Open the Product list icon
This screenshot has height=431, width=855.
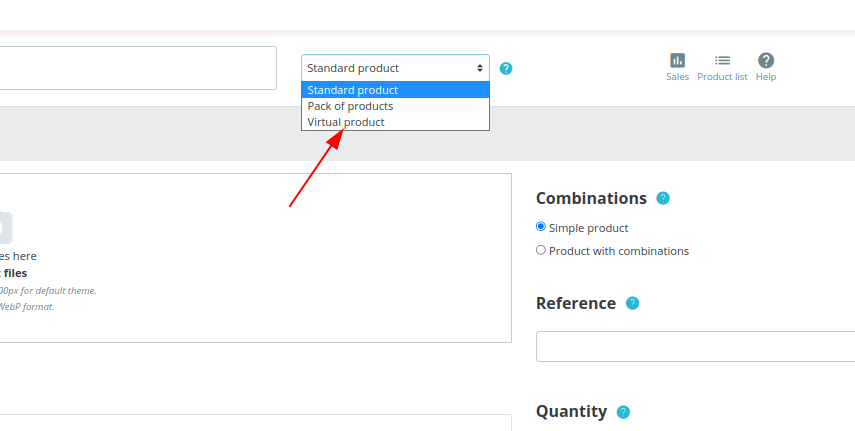[x=722, y=61]
